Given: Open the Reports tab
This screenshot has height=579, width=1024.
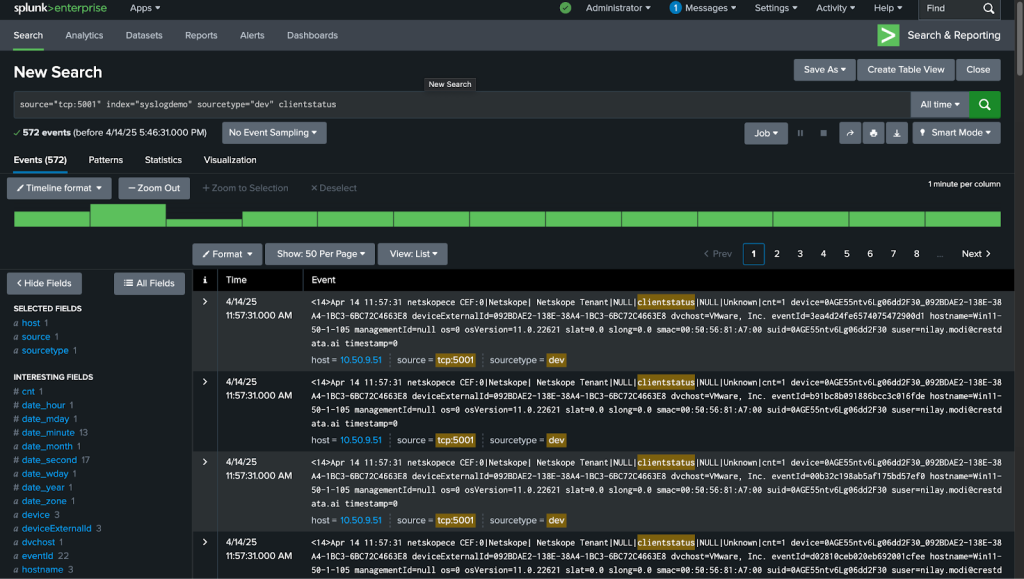Looking at the screenshot, I should 201,35.
